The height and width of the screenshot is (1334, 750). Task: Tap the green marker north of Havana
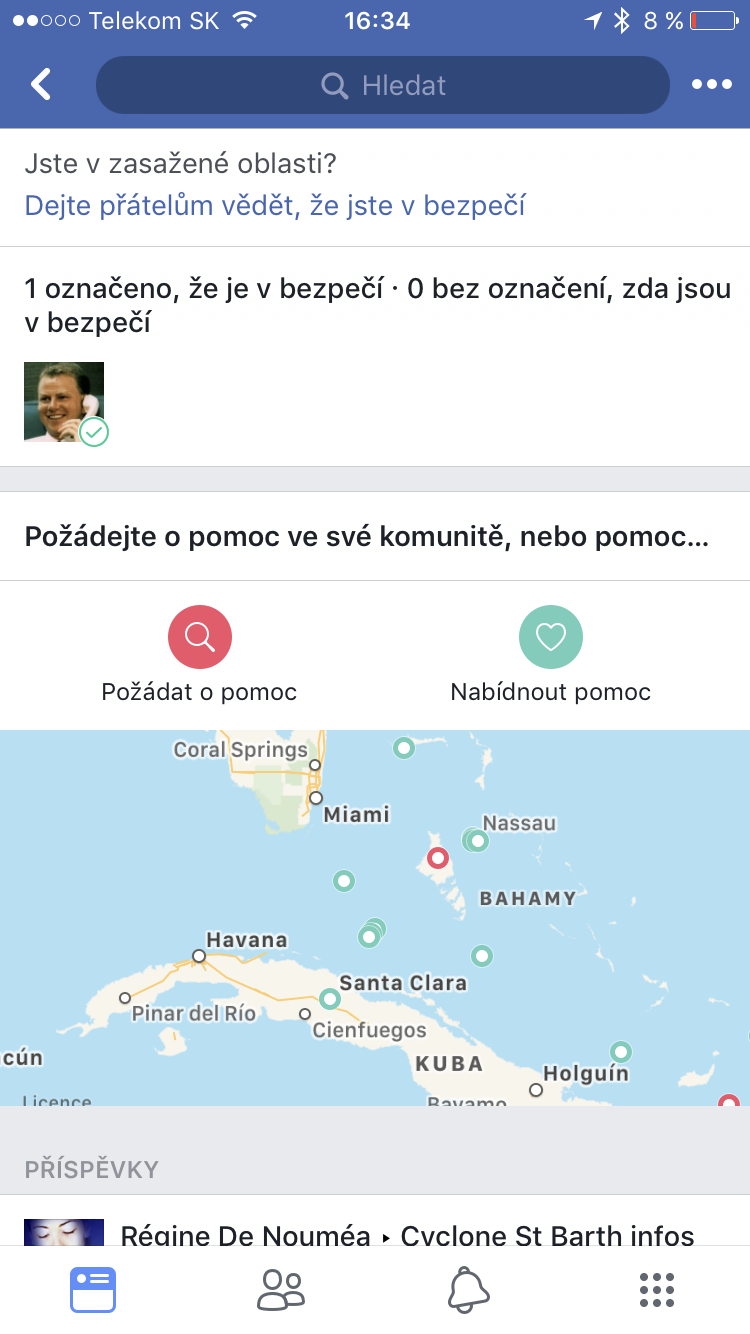[x=344, y=881]
